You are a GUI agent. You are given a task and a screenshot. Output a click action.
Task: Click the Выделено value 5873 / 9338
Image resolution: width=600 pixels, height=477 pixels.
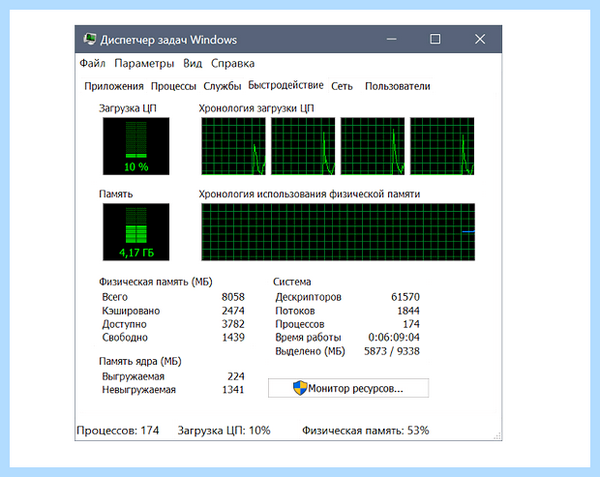click(x=392, y=351)
